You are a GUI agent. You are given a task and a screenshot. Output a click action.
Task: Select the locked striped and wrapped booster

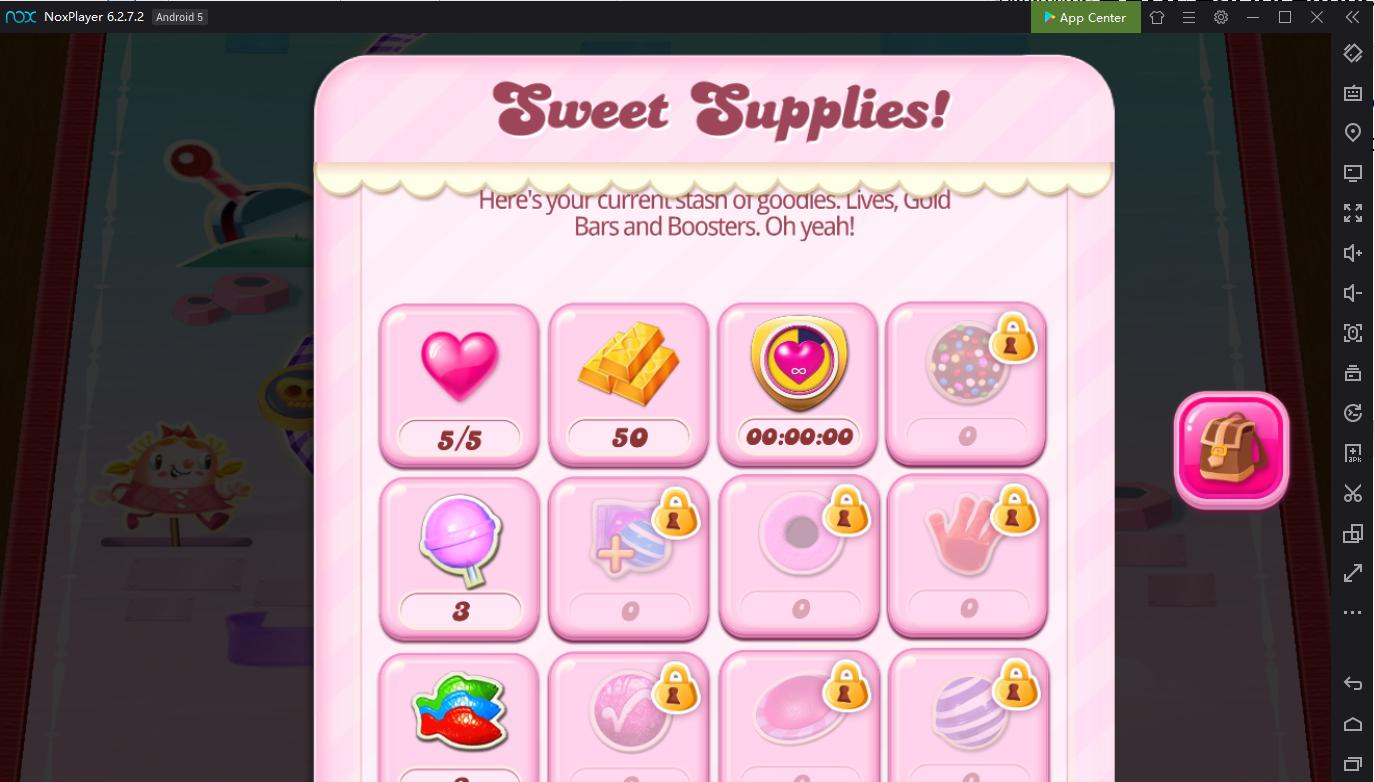[x=628, y=559]
